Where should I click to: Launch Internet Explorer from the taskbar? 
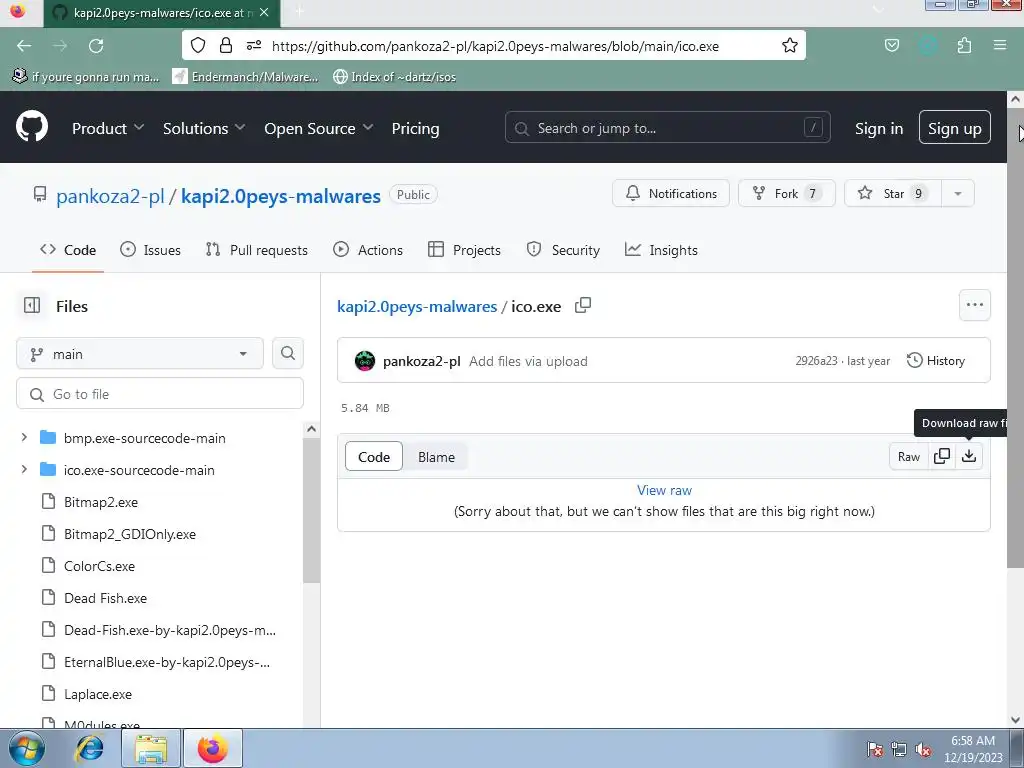point(89,749)
